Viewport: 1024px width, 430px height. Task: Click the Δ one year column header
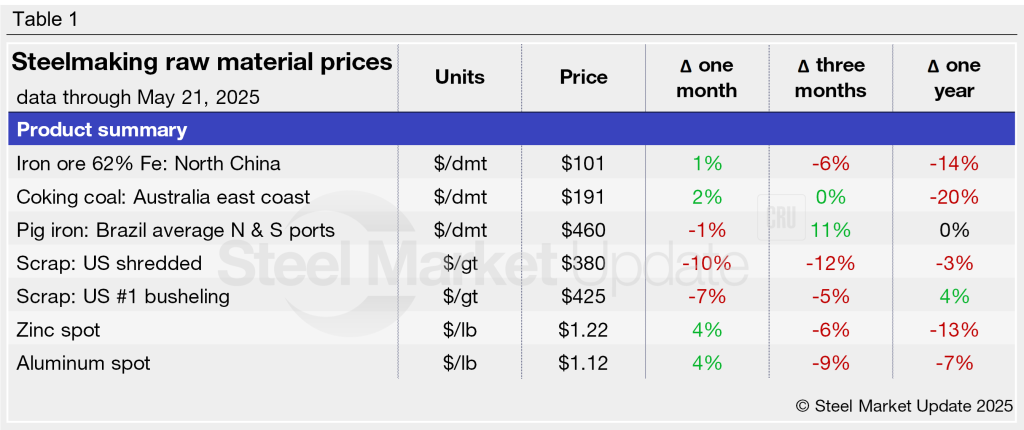(x=950, y=78)
